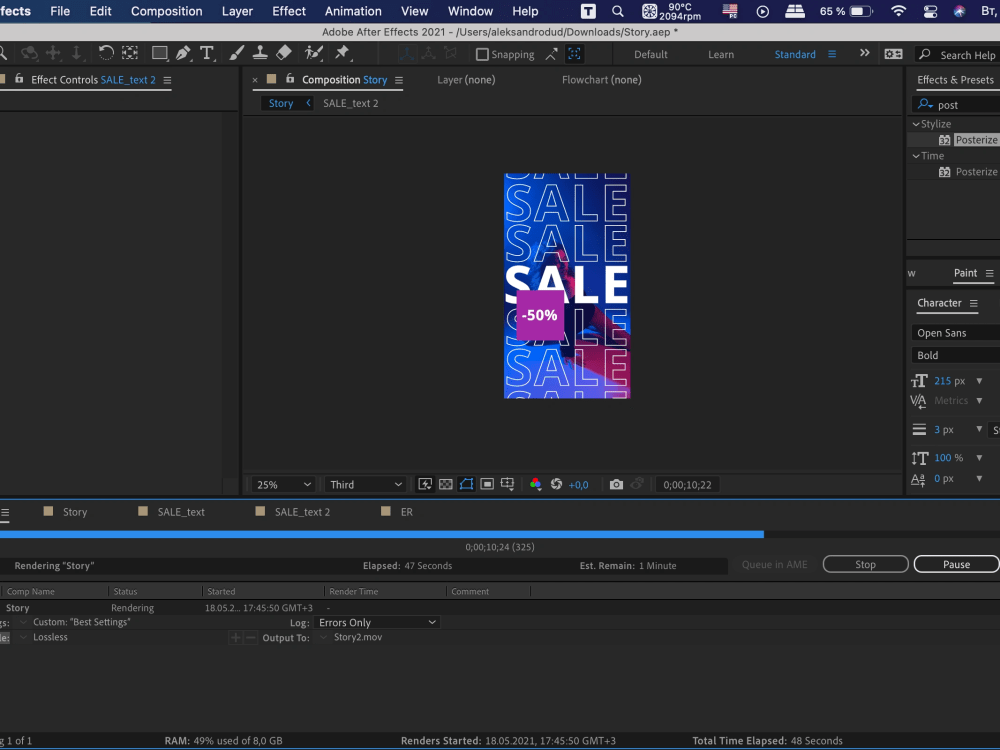Screen dimensions: 1000x750
Task: Open the Layer menu
Action: pos(237,11)
